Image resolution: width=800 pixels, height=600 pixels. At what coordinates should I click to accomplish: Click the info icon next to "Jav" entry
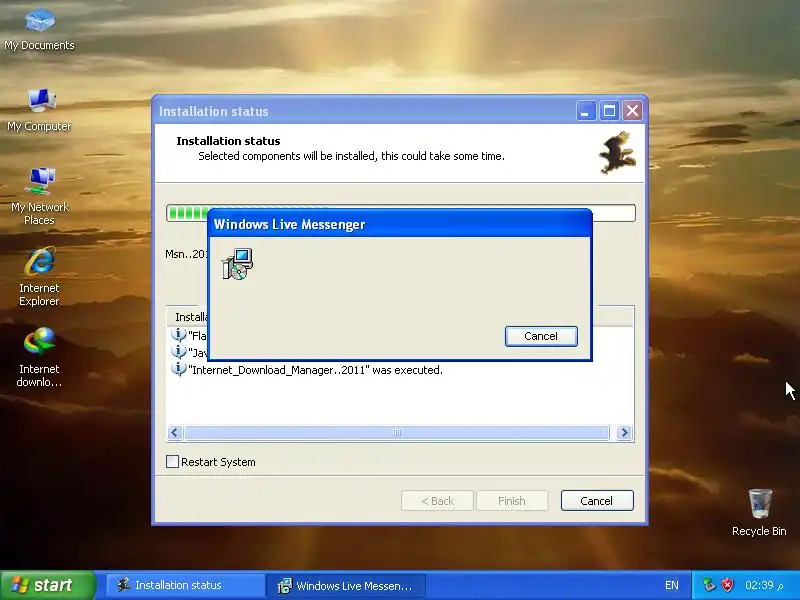pos(178,352)
